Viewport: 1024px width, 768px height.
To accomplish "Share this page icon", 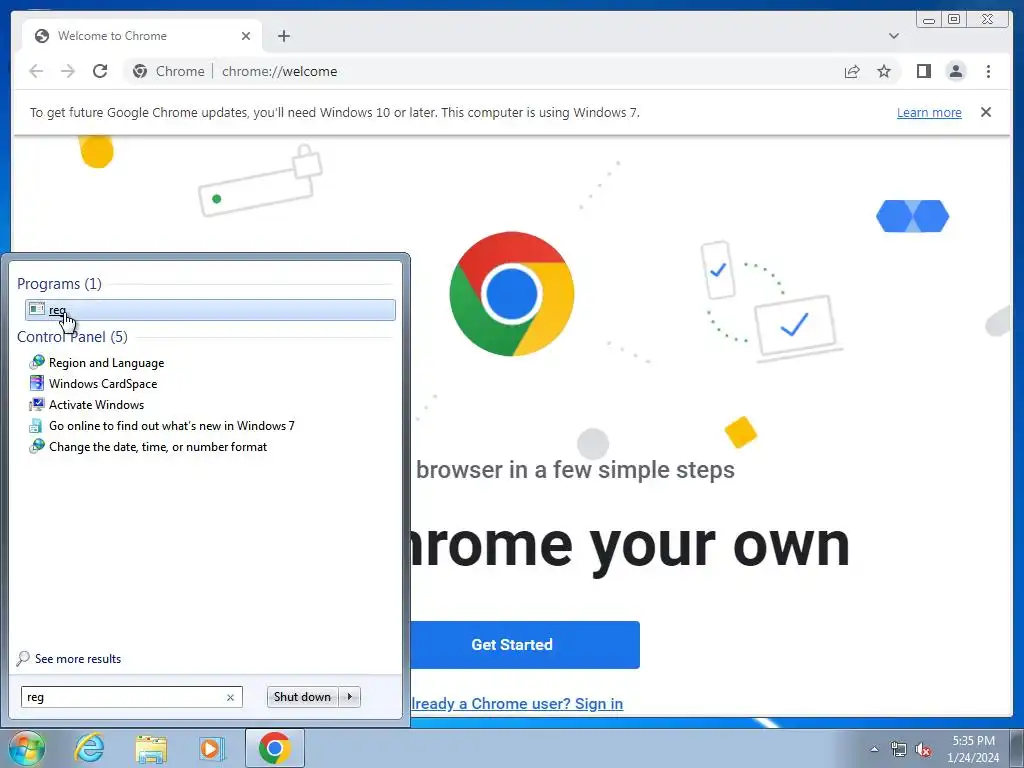I will tap(852, 72).
